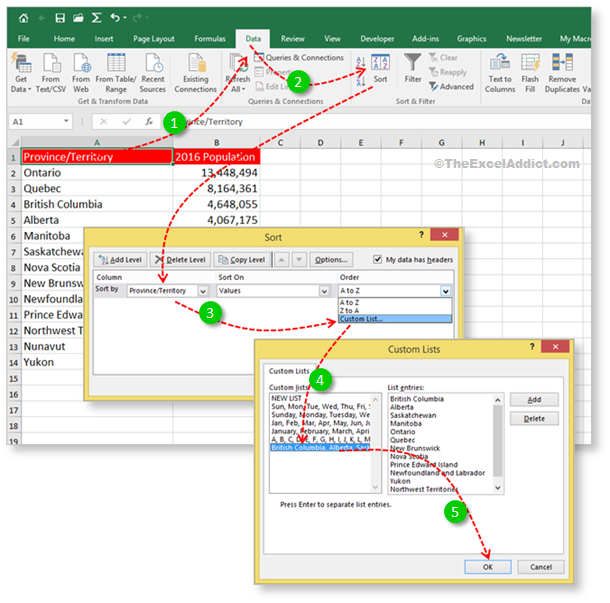This screenshot has height=603, width=610.
Task: Click the Home icon in quick access toolbar
Action: (x=23, y=18)
